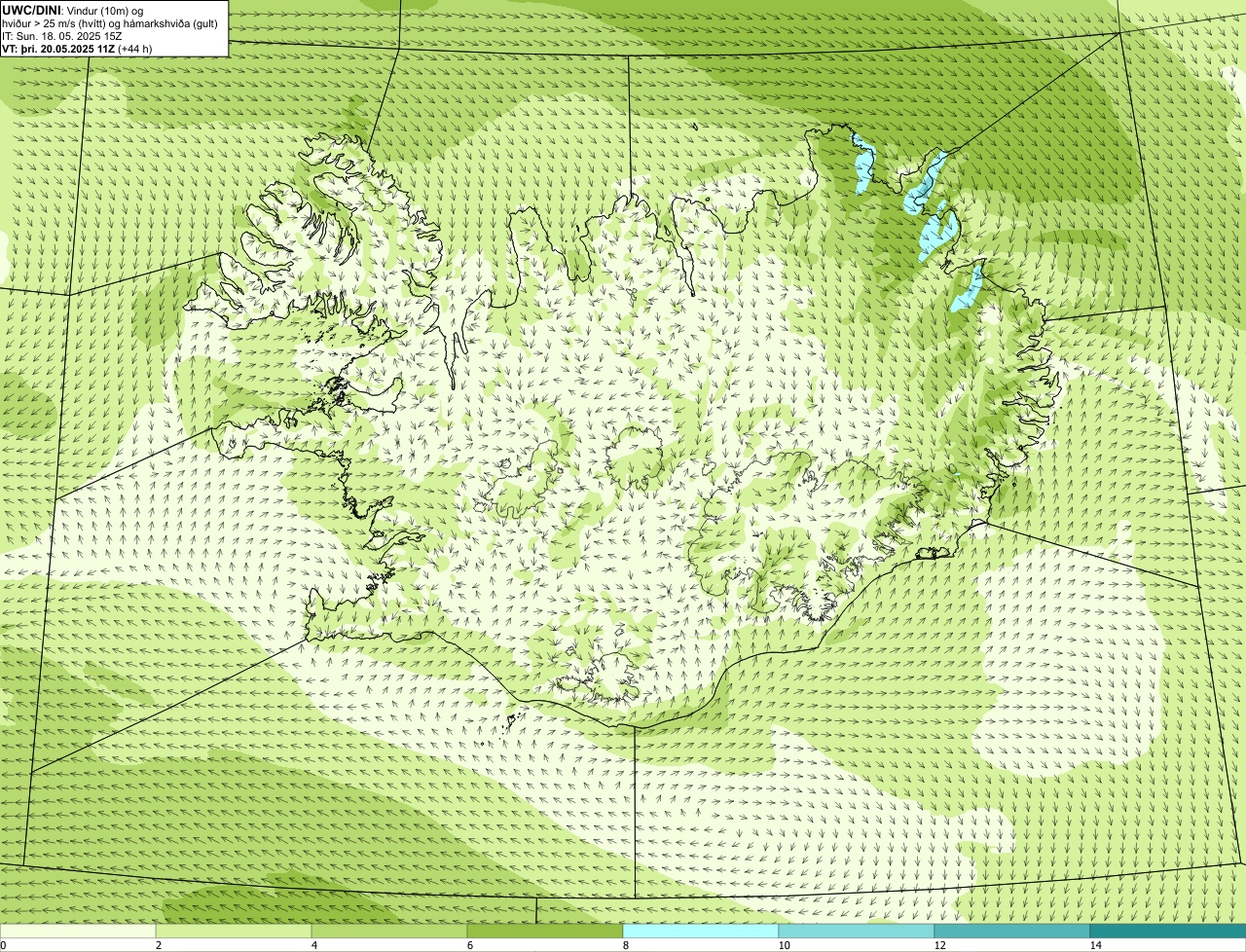Select the 6–8 darker green color bar segment

(x=545, y=931)
